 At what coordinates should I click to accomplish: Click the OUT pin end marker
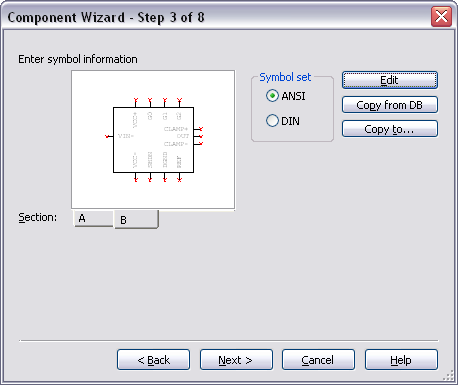[201, 136]
